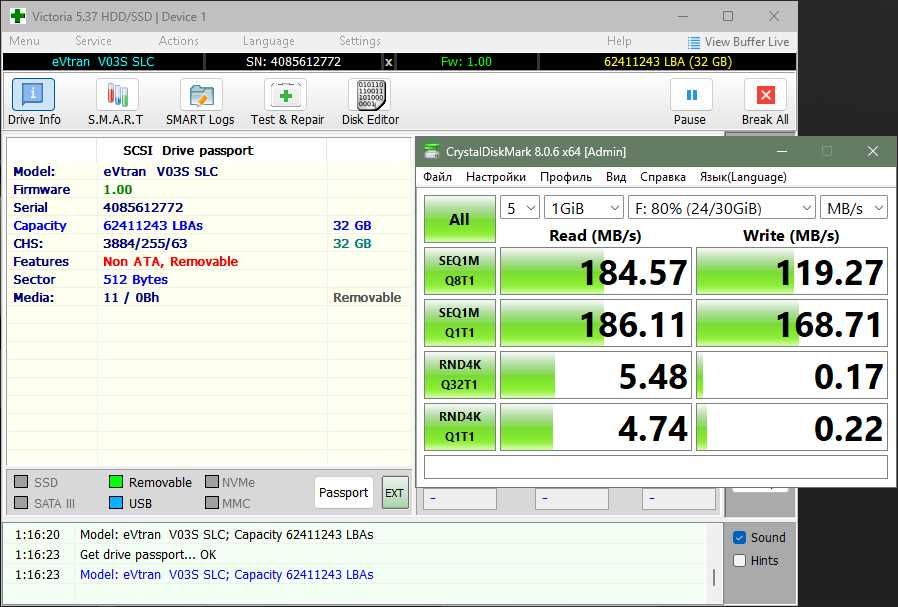Click the empty CrystalDiskMark comment field

click(x=656, y=467)
